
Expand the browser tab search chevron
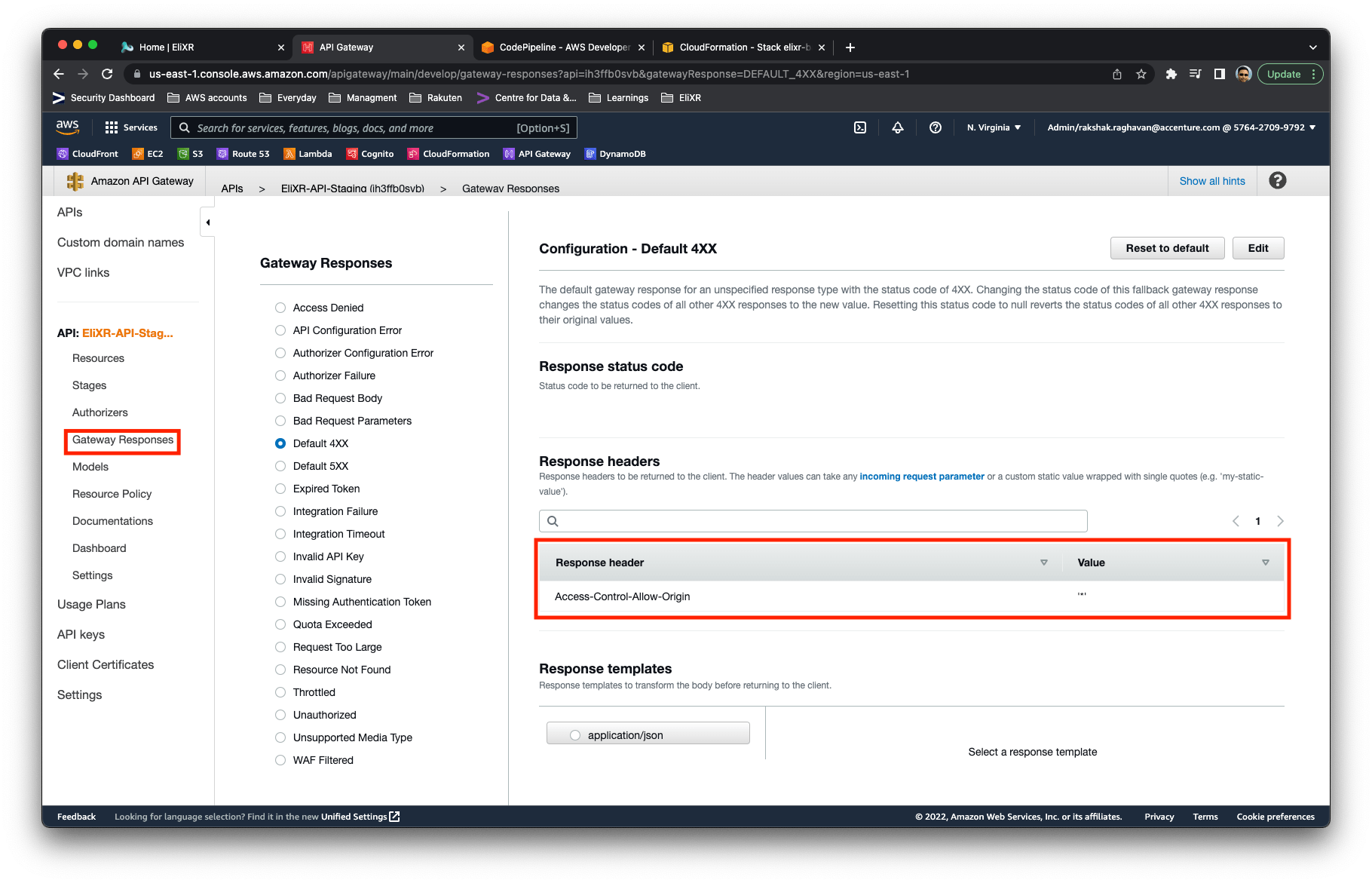tap(1313, 47)
